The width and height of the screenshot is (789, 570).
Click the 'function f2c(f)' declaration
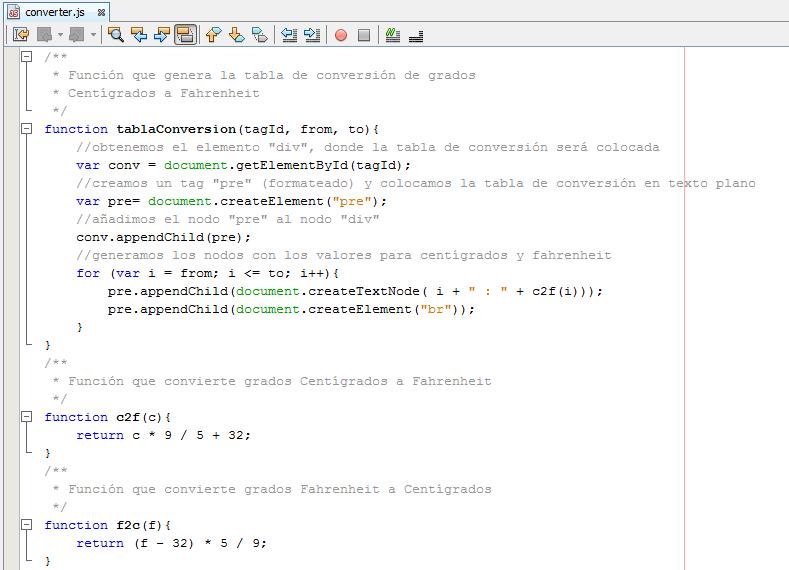(108, 525)
